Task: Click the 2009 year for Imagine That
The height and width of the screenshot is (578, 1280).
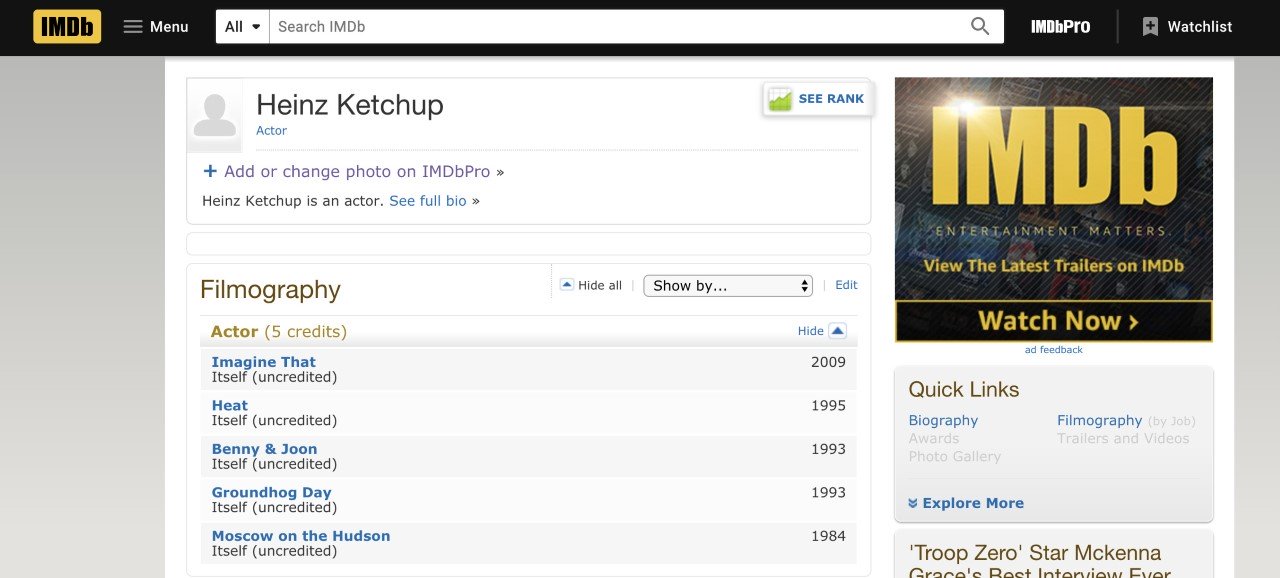Action: point(828,362)
